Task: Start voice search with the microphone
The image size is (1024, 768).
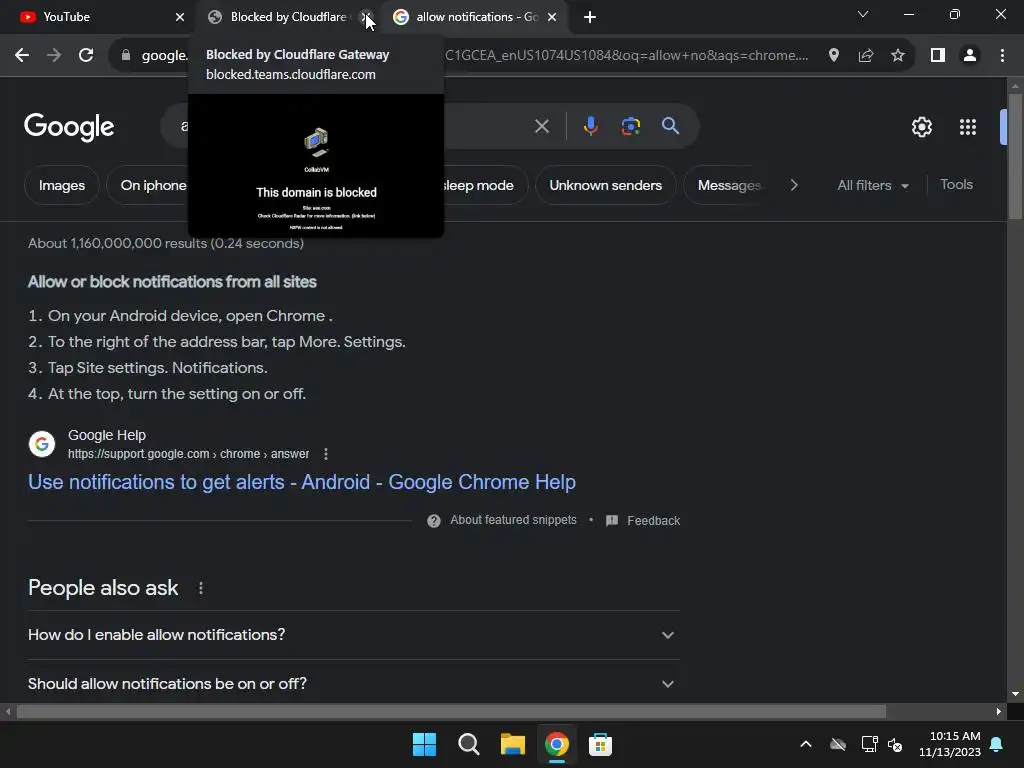Action: (x=590, y=126)
